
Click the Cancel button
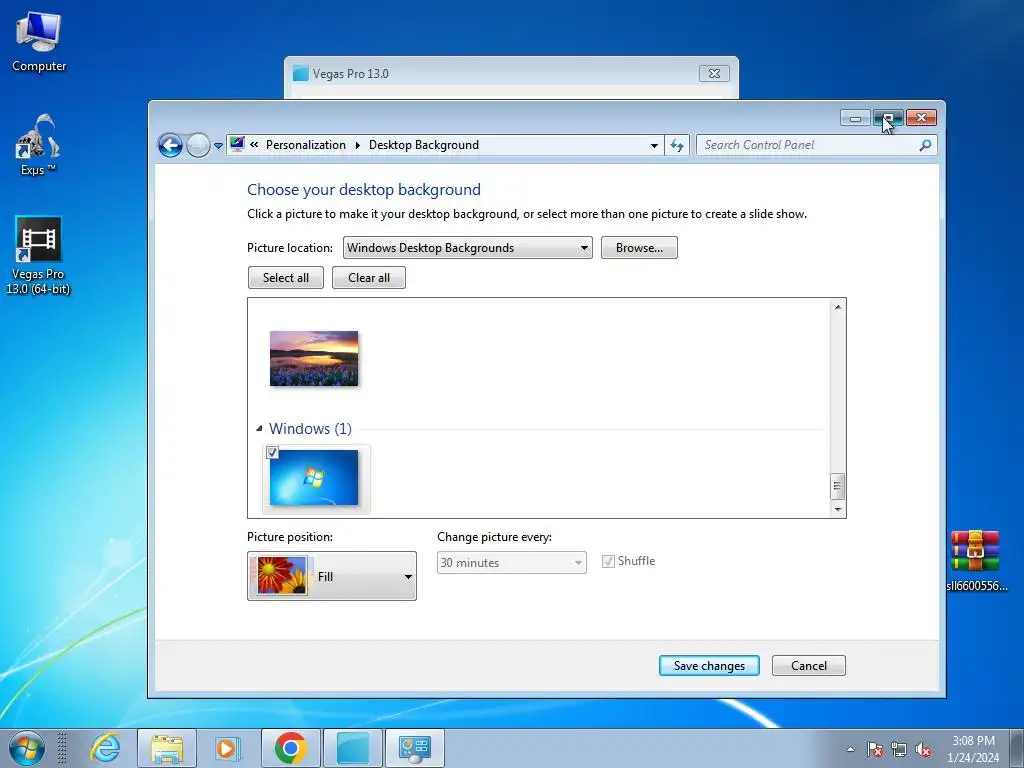pyautogui.click(x=808, y=665)
